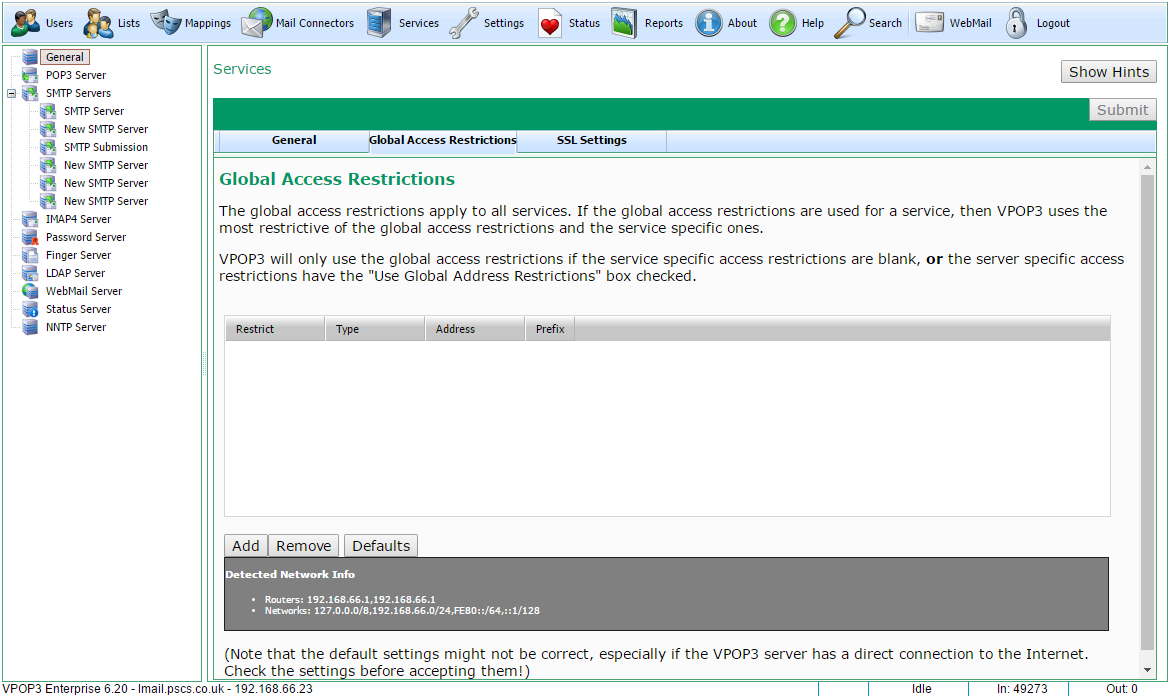Click the Lists toolbar icon
This screenshot has width=1170, height=697.
pos(99,23)
